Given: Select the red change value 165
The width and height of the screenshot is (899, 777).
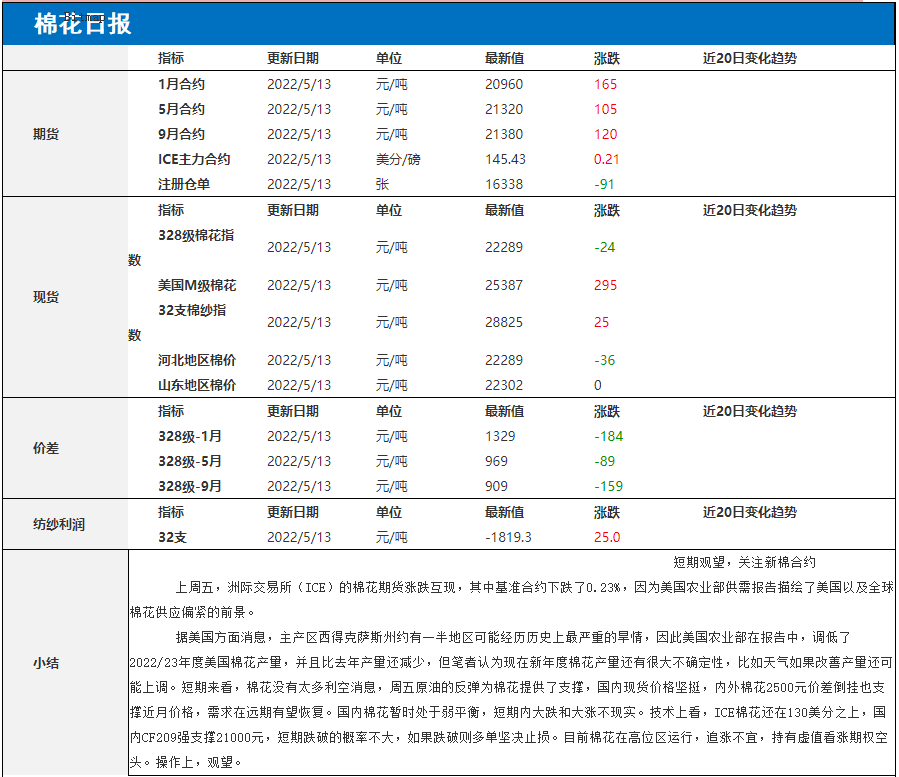Looking at the screenshot, I should 605,84.
